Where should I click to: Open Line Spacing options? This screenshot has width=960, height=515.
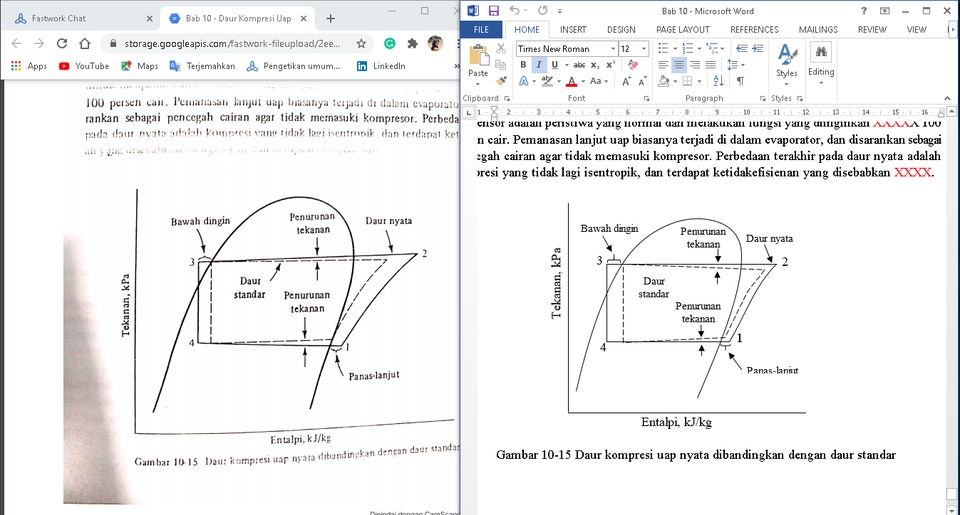click(x=735, y=64)
